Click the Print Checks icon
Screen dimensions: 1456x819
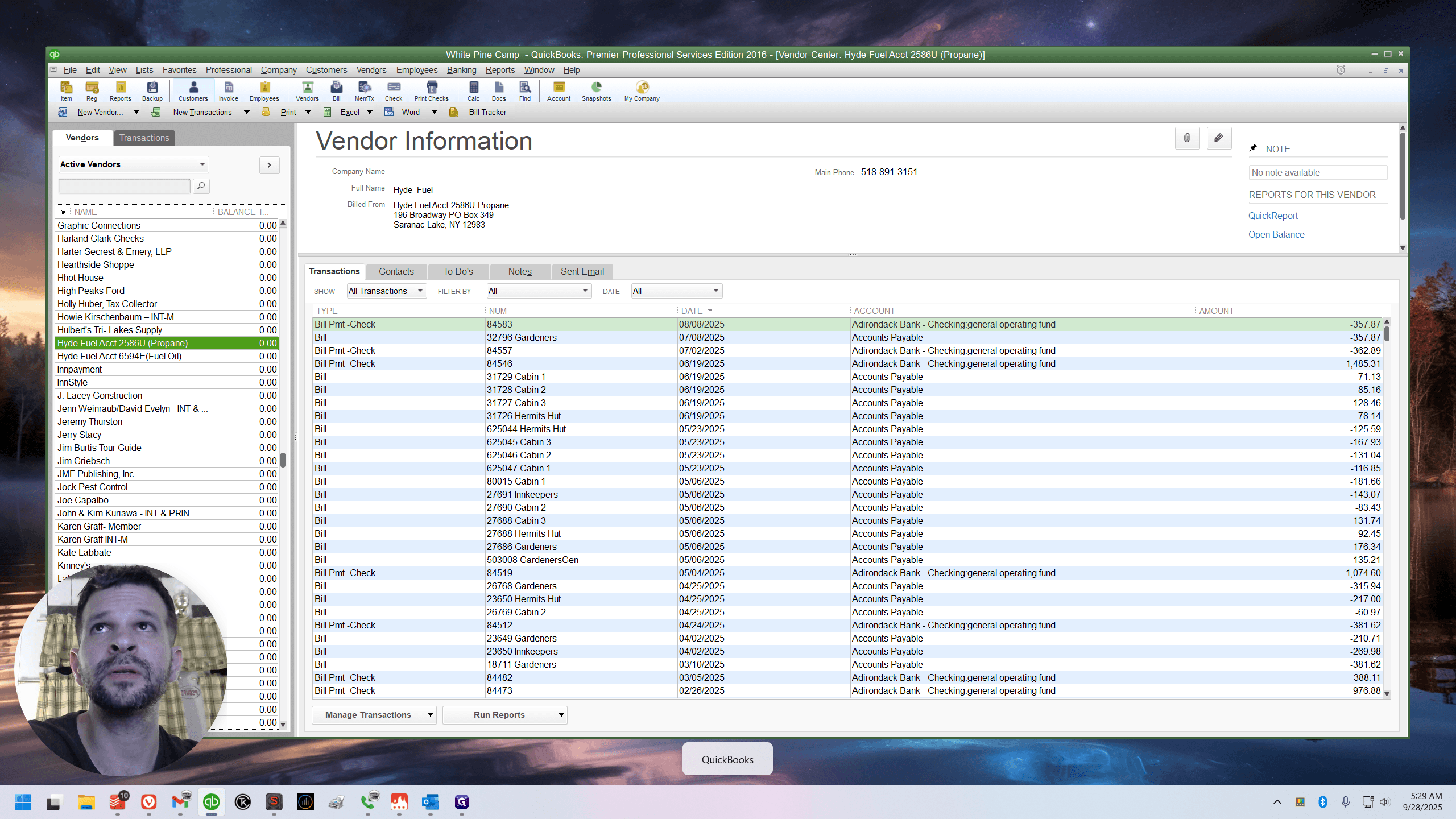point(432,91)
